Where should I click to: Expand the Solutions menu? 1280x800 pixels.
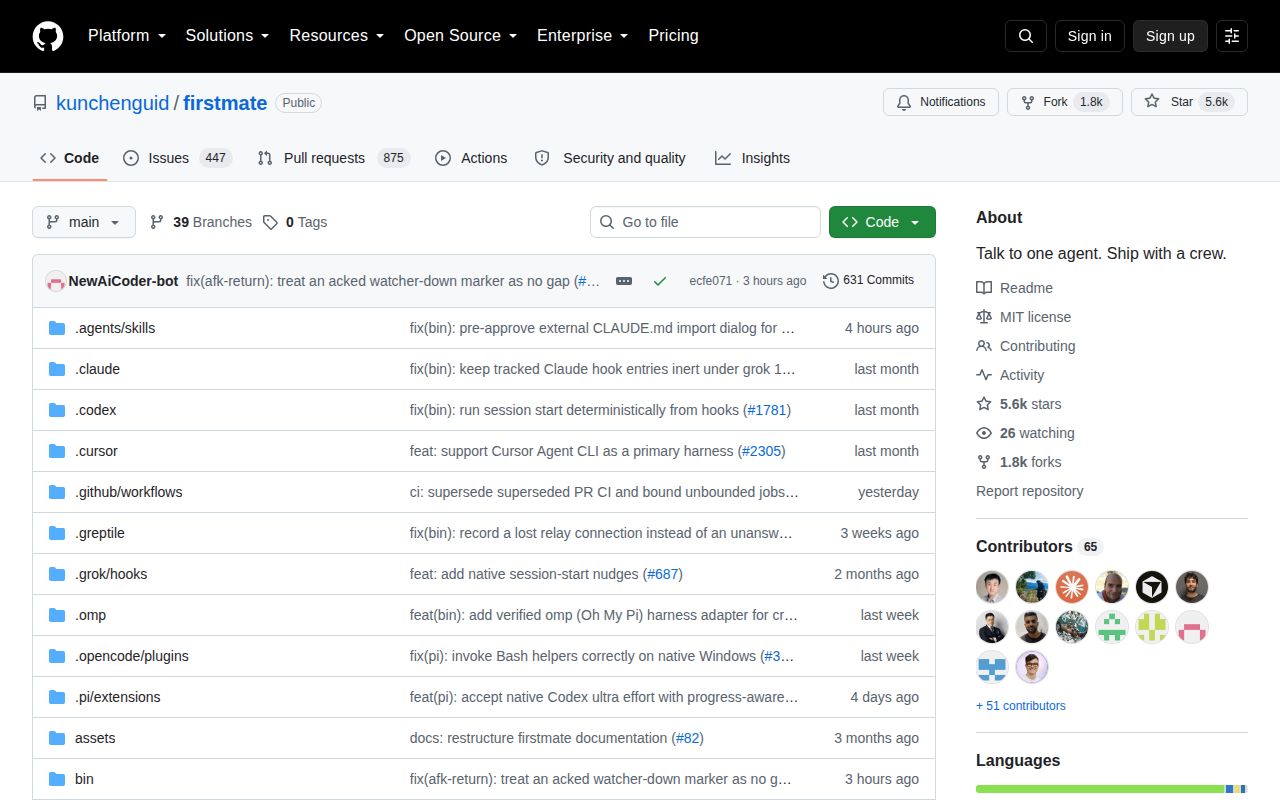(227, 36)
